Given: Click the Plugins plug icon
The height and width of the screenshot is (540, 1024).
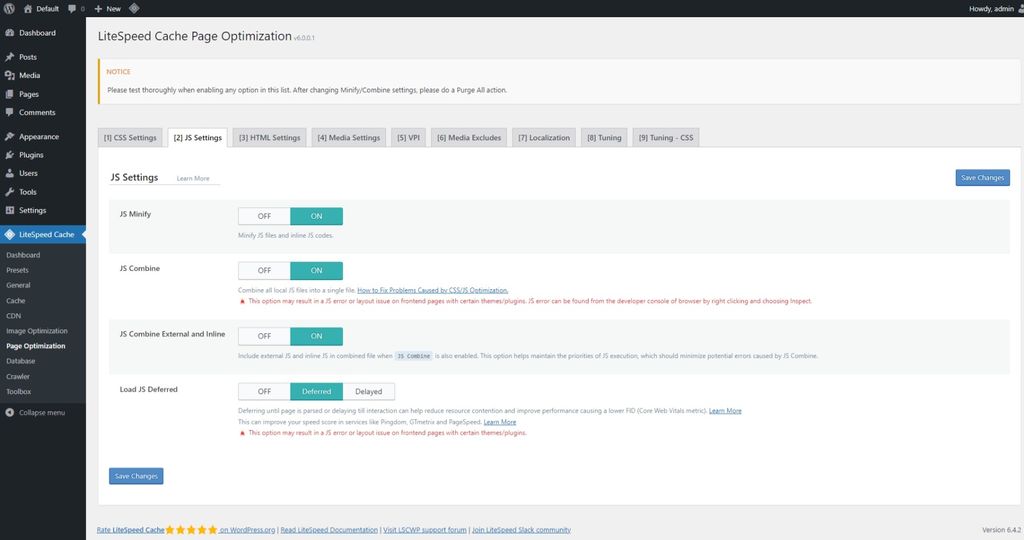Looking at the screenshot, I should pyautogui.click(x=10, y=155).
